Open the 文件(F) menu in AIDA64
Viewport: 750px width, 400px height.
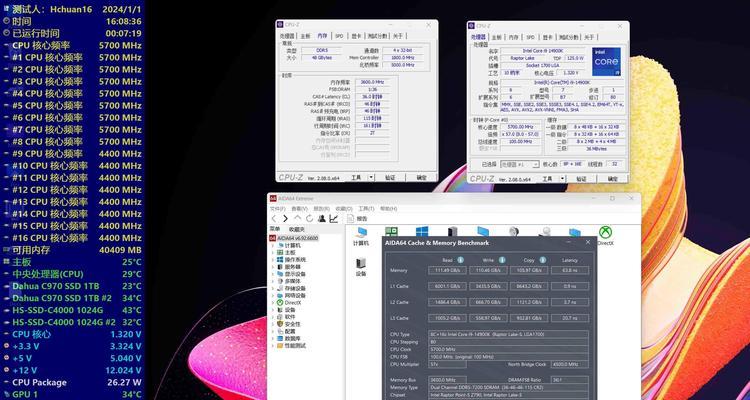(277, 209)
